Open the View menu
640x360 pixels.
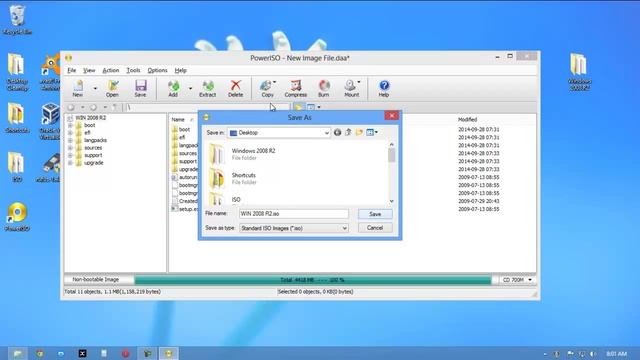tap(89, 71)
